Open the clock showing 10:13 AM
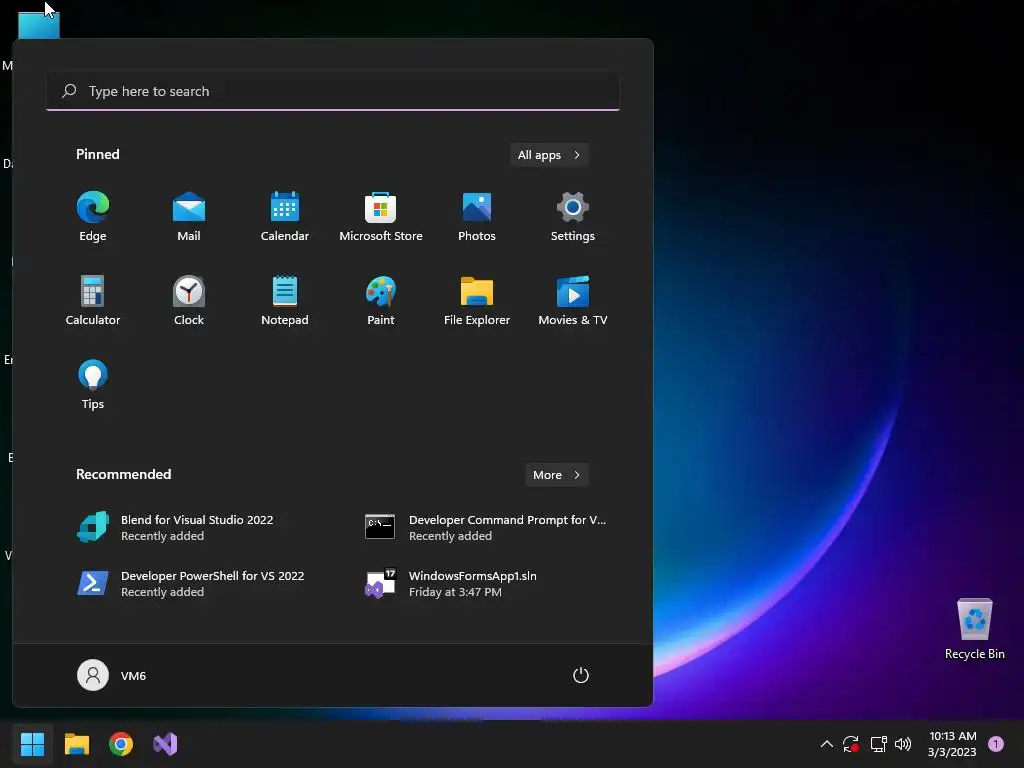This screenshot has width=1024, height=768. [952, 744]
